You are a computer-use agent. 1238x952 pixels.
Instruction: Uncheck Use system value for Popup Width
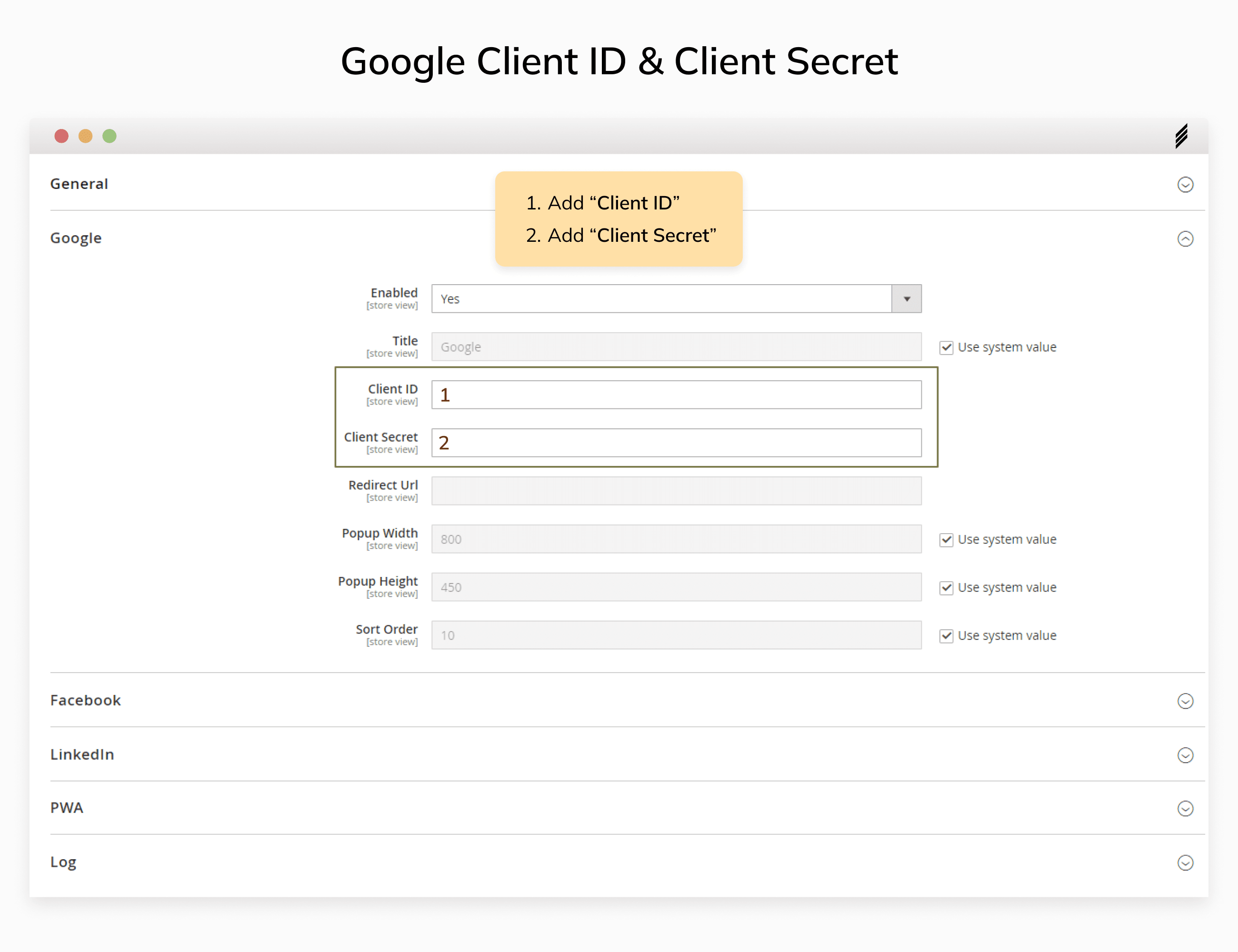click(x=946, y=539)
